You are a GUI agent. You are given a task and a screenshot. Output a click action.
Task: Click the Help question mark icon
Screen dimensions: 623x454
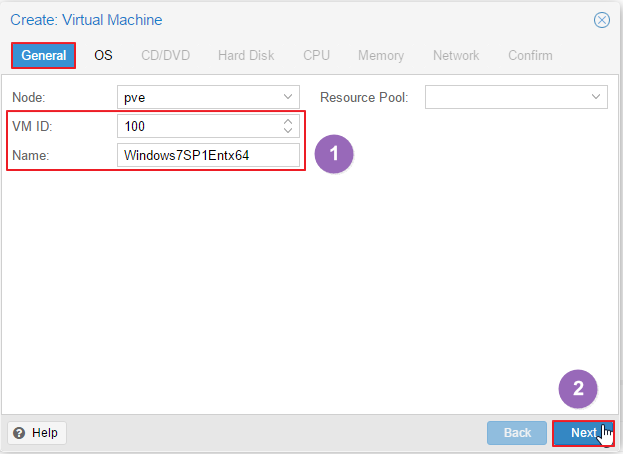[x=19, y=433]
